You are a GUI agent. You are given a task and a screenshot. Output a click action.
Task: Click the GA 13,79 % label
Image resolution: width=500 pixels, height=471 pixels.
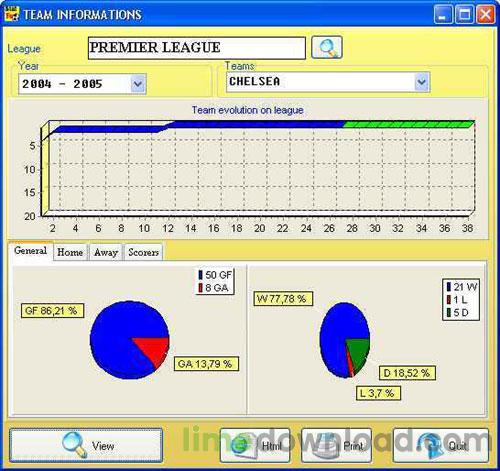206,364
